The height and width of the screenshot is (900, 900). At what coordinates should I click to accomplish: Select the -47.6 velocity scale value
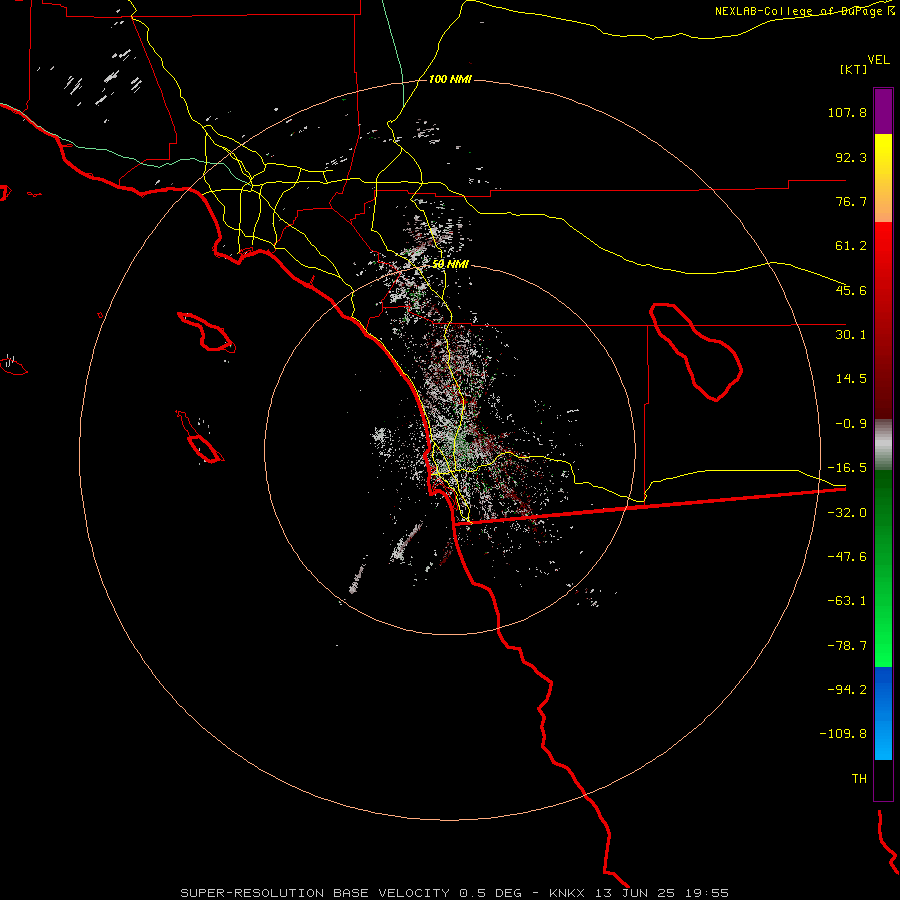click(x=847, y=557)
